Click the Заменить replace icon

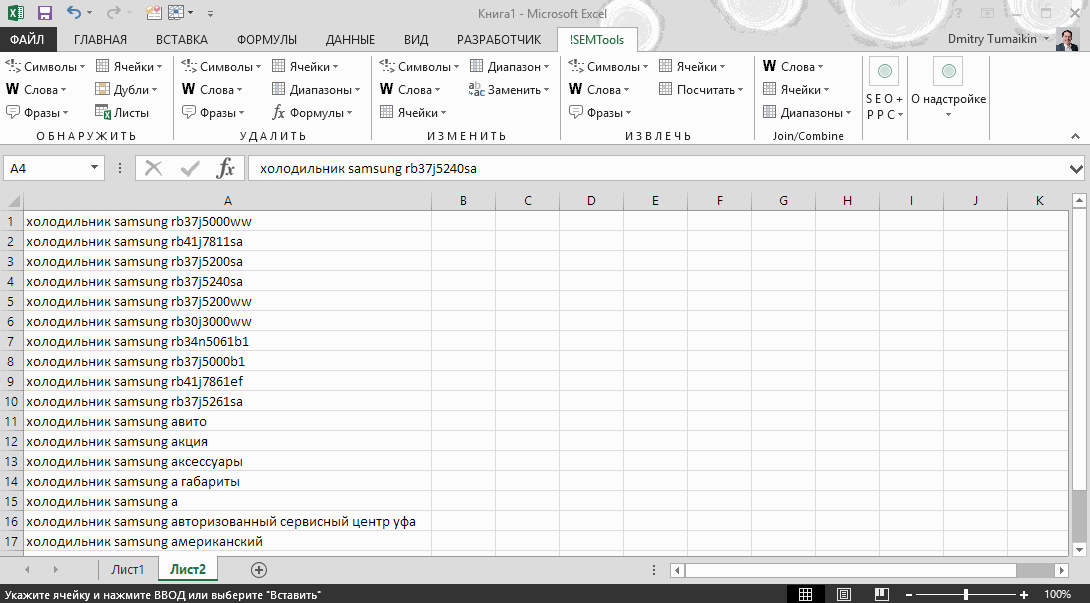(x=476, y=89)
